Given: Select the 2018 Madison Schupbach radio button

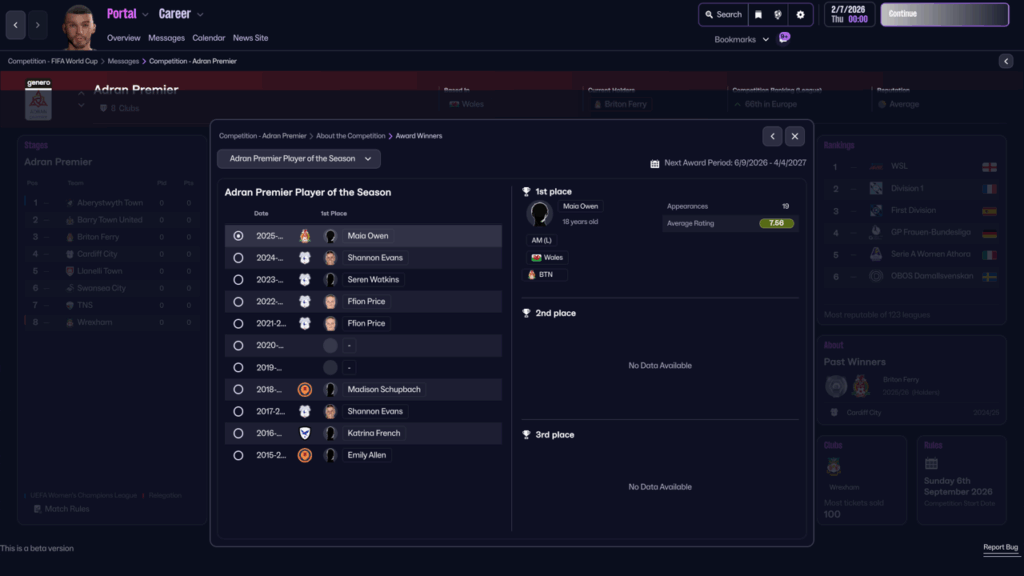Looking at the screenshot, I should click(238, 389).
